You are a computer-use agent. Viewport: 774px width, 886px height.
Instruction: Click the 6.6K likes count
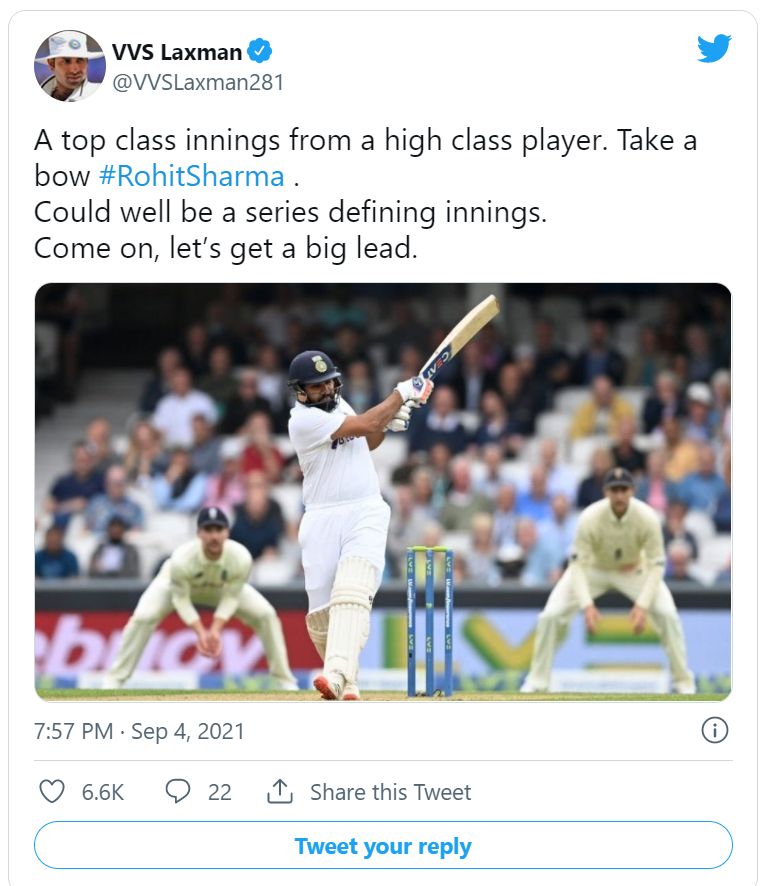[x=103, y=792]
